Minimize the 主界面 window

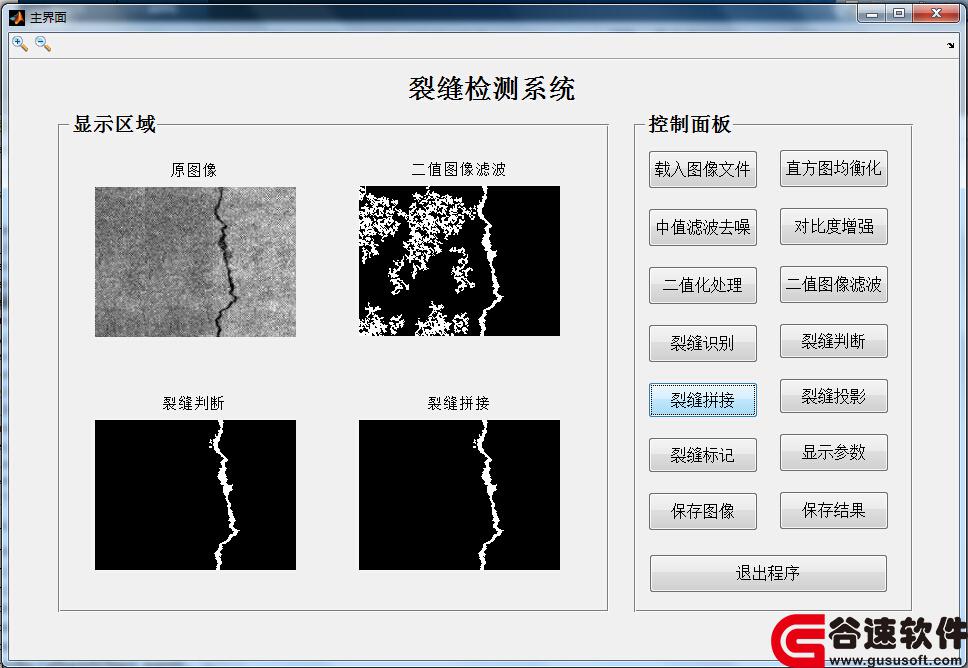click(x=872, y=13)
